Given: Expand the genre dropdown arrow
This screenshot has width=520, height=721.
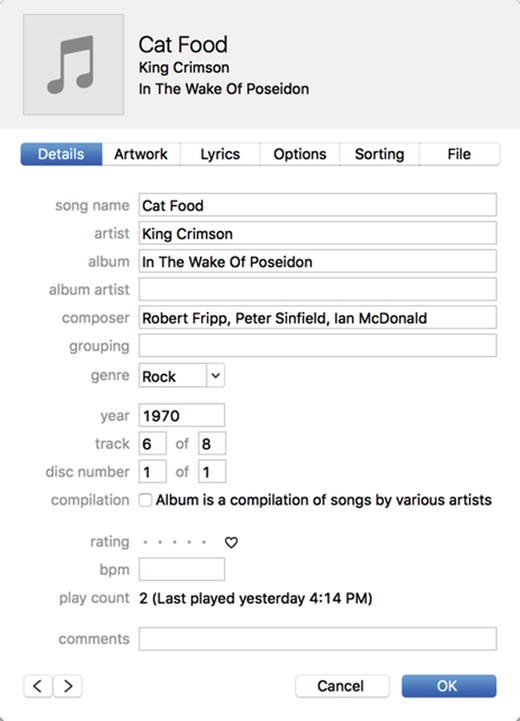Looking at the screenshot, I should coord(216,376).
